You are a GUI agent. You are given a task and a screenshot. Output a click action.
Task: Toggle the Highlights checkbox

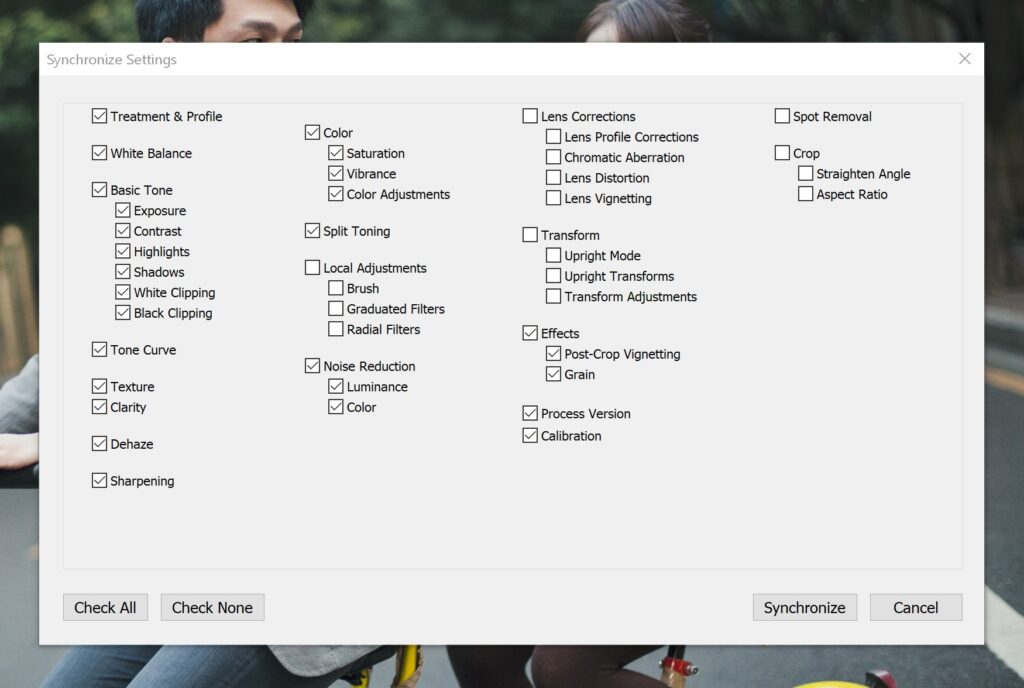click(123, 251)
